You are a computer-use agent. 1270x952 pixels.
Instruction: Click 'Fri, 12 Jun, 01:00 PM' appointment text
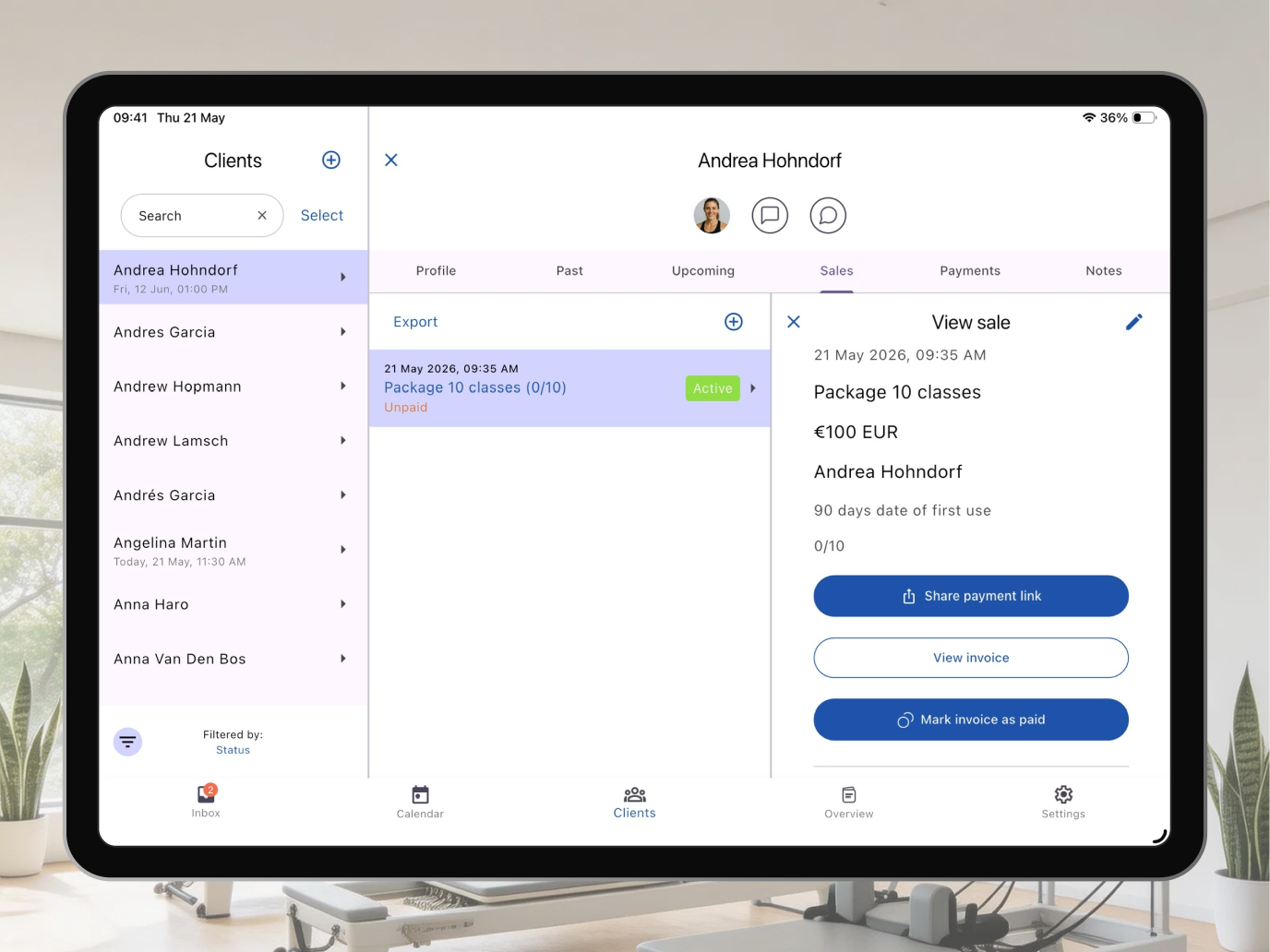tap(171, 290)
